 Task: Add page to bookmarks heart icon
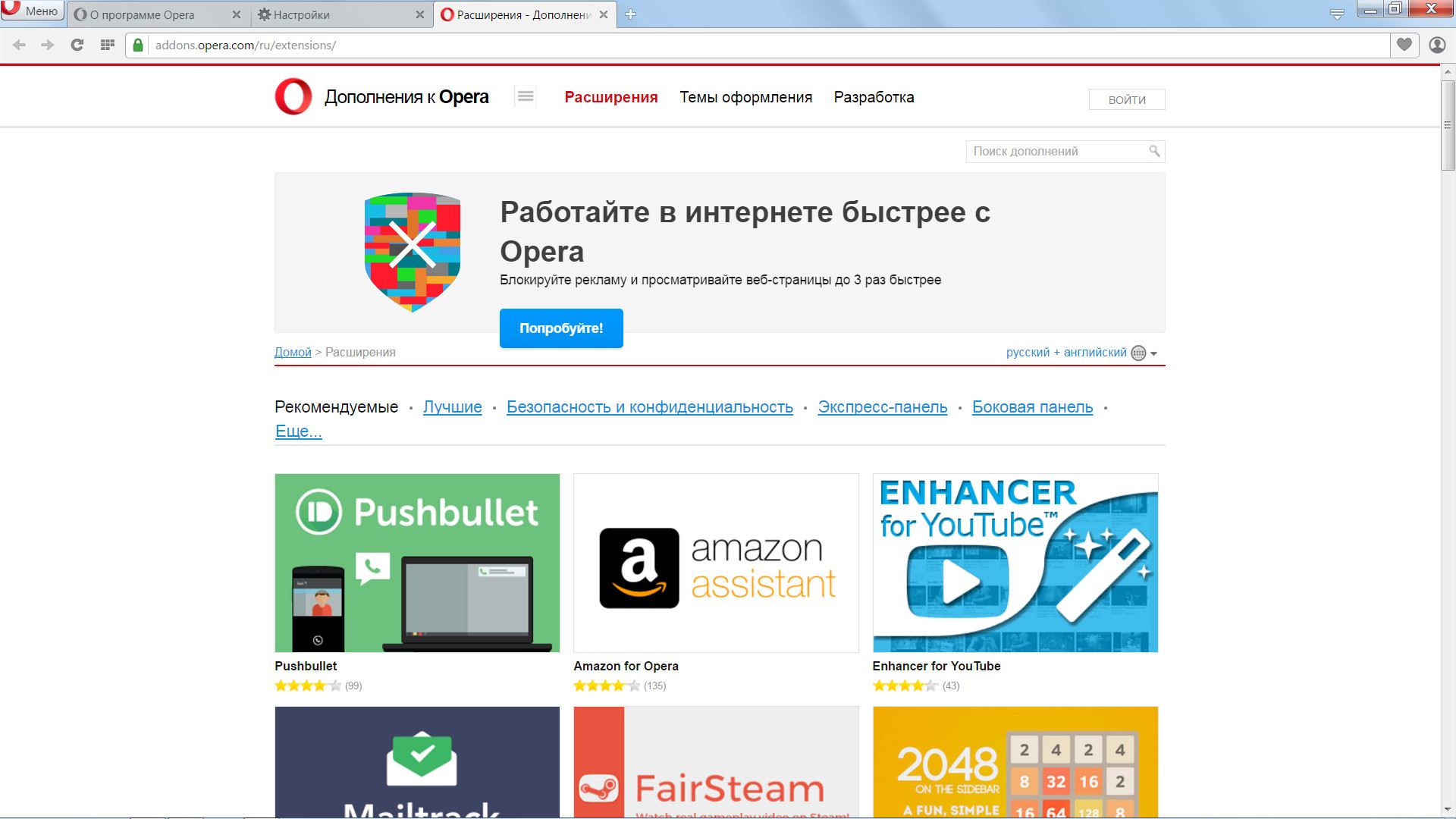coord(1404,45)
